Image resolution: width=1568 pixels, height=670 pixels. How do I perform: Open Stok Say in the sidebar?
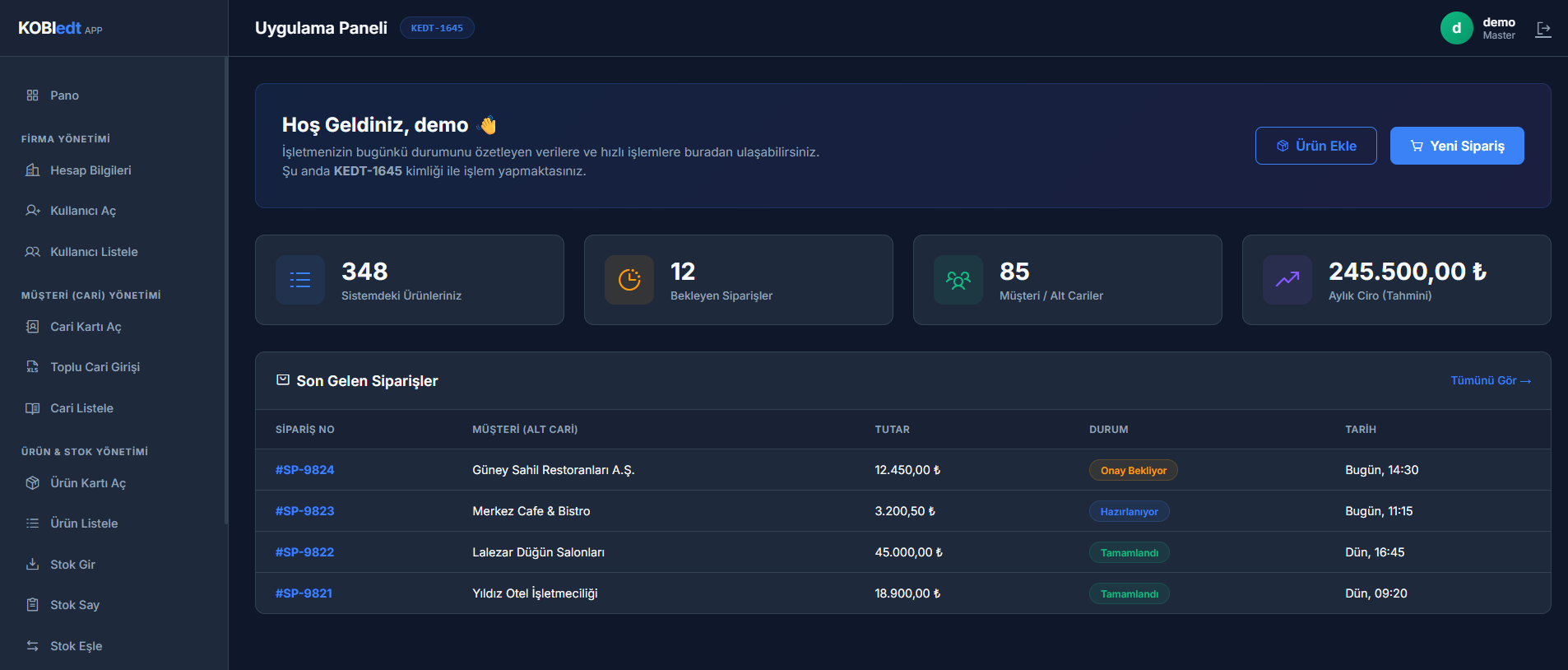75,605
